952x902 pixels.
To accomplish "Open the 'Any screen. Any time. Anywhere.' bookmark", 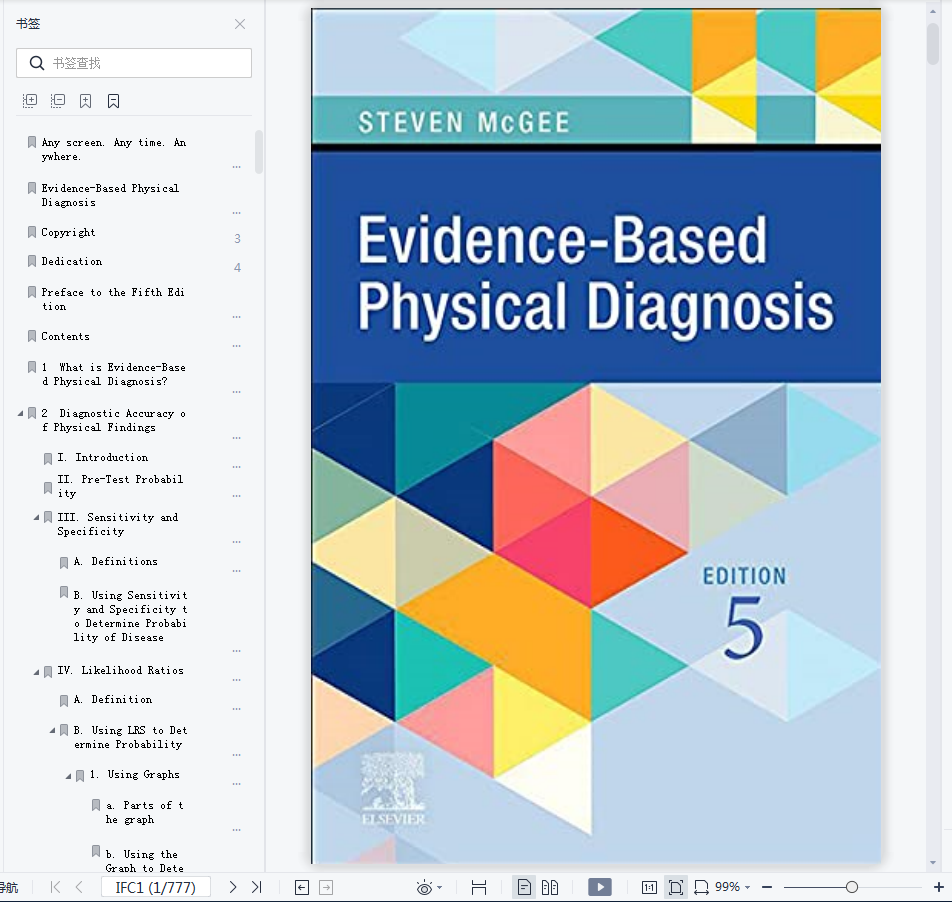I will pyautogui.click(x=114, y=149).
